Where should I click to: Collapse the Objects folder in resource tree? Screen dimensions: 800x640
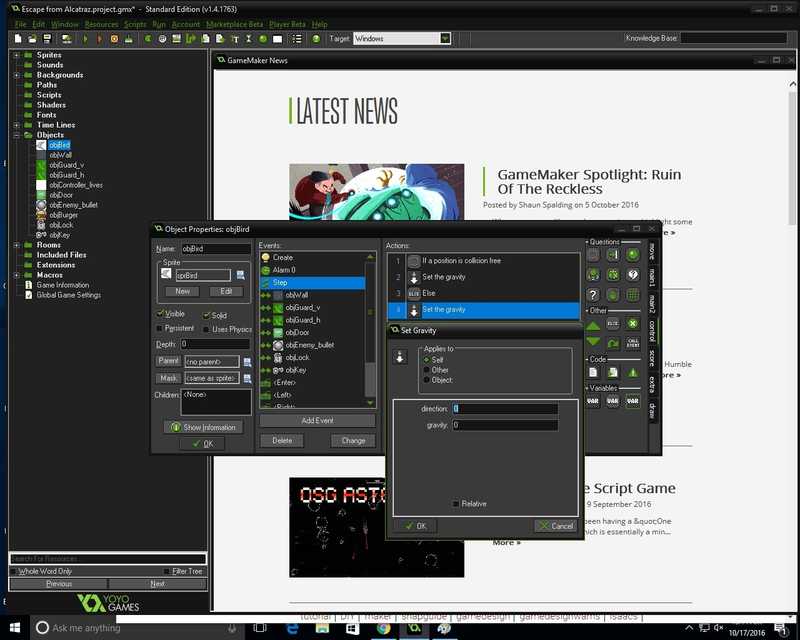(x=17, y=135)
